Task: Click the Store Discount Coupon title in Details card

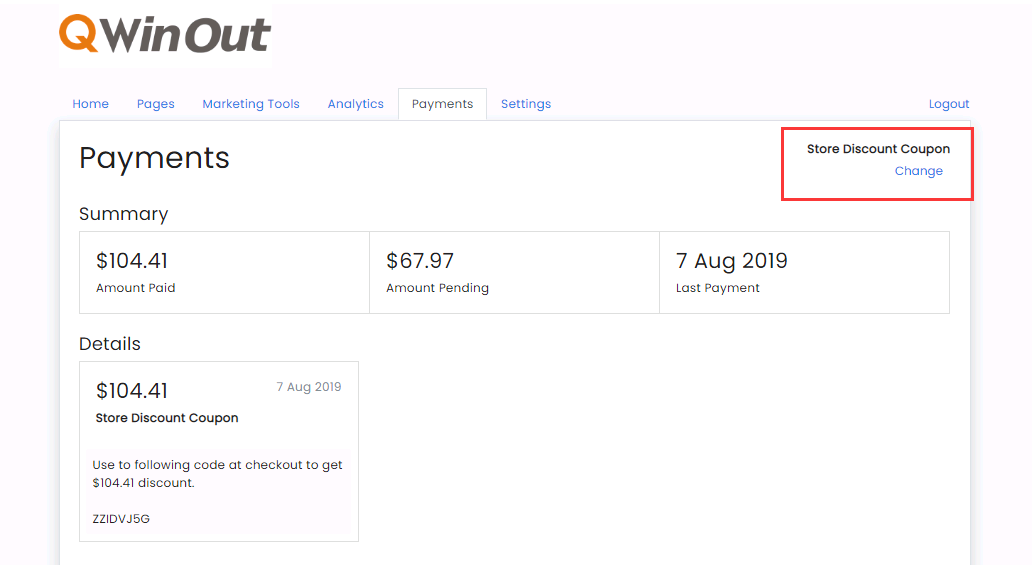Action: click(x=167, y=418)
